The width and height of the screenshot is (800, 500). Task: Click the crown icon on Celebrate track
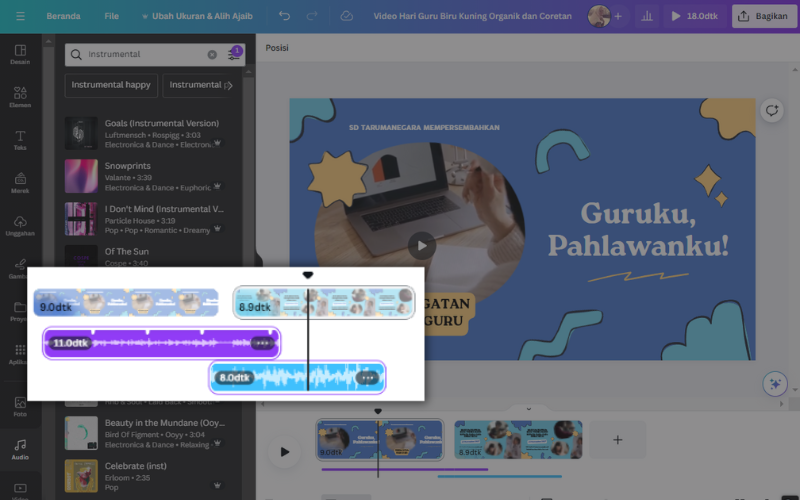(x=217, y=485)
